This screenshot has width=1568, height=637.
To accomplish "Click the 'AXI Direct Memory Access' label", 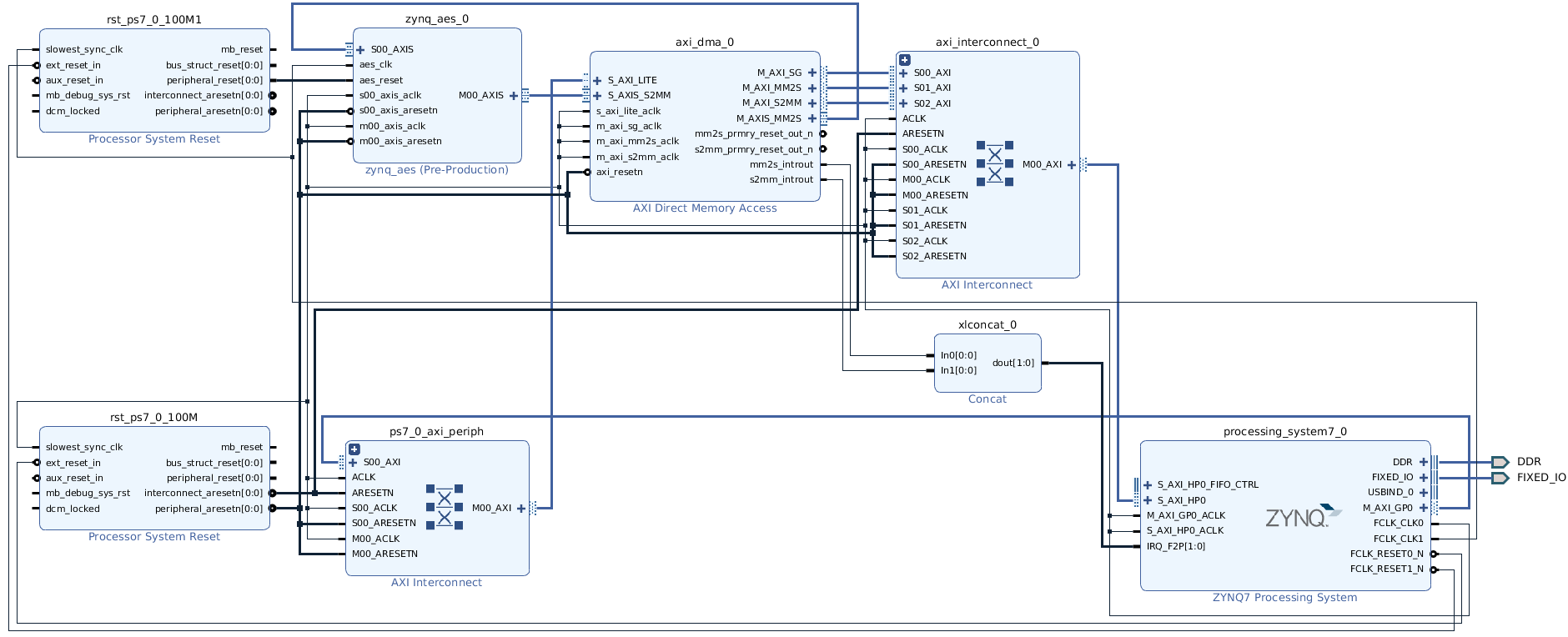I will click(705, 208).
